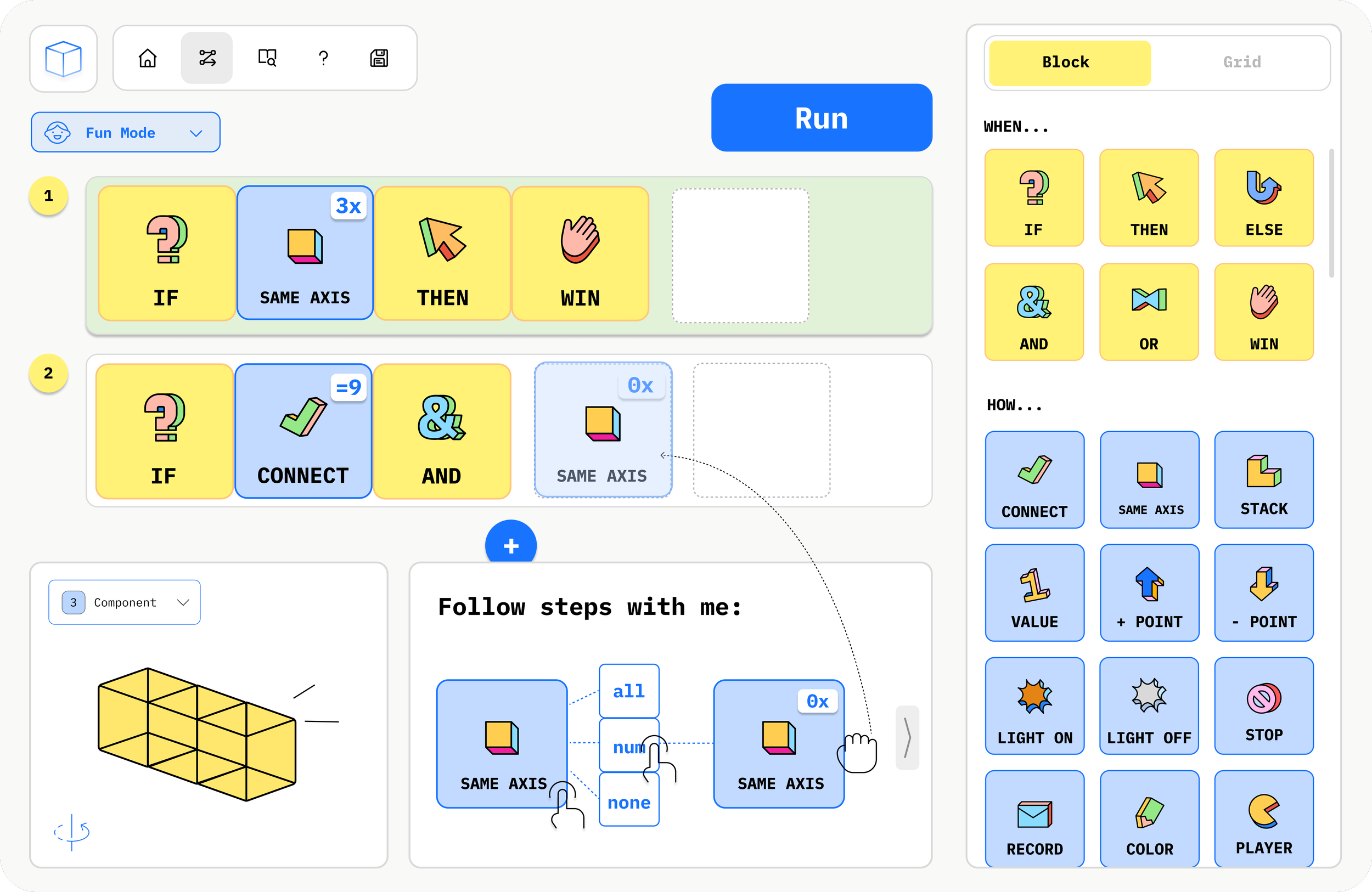Click the rotate view icon under cube model
Image resolution: width=1372 pixels, height=892 pixels.
tap(72, 832)
